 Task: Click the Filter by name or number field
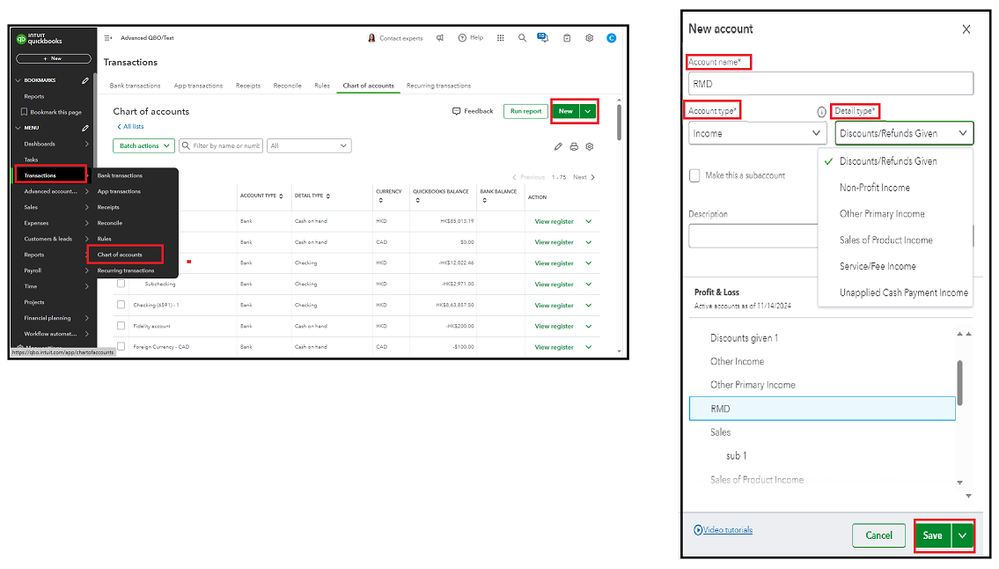[220, 146]
